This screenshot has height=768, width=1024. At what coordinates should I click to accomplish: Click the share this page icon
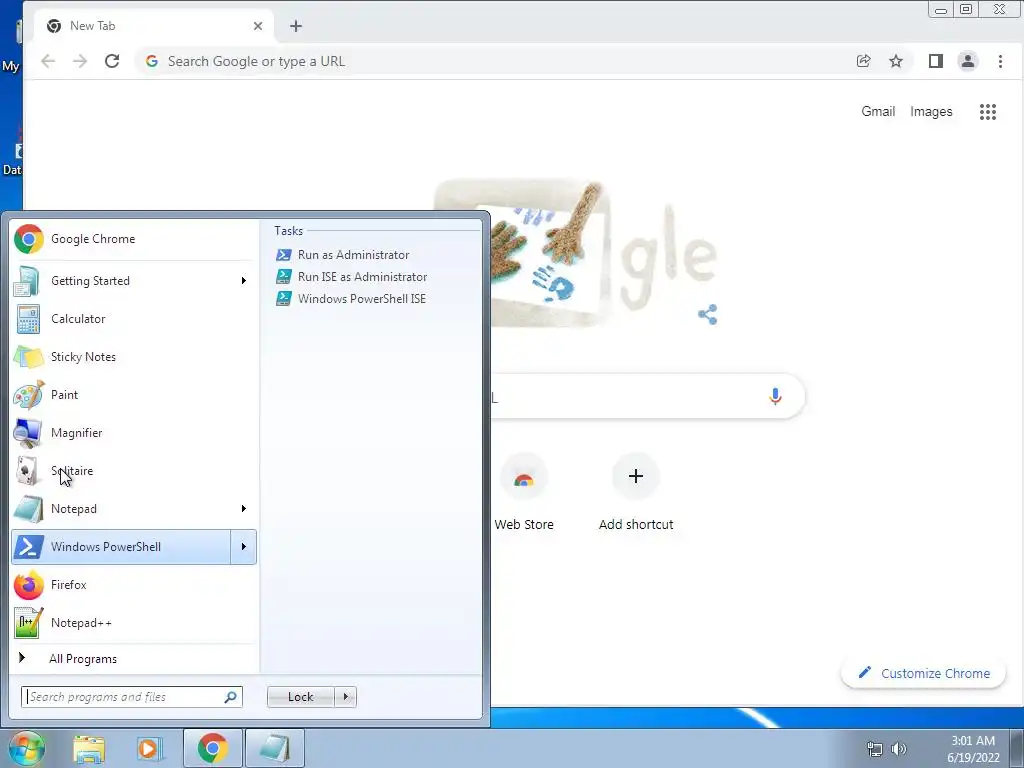[x=863, y=61]
